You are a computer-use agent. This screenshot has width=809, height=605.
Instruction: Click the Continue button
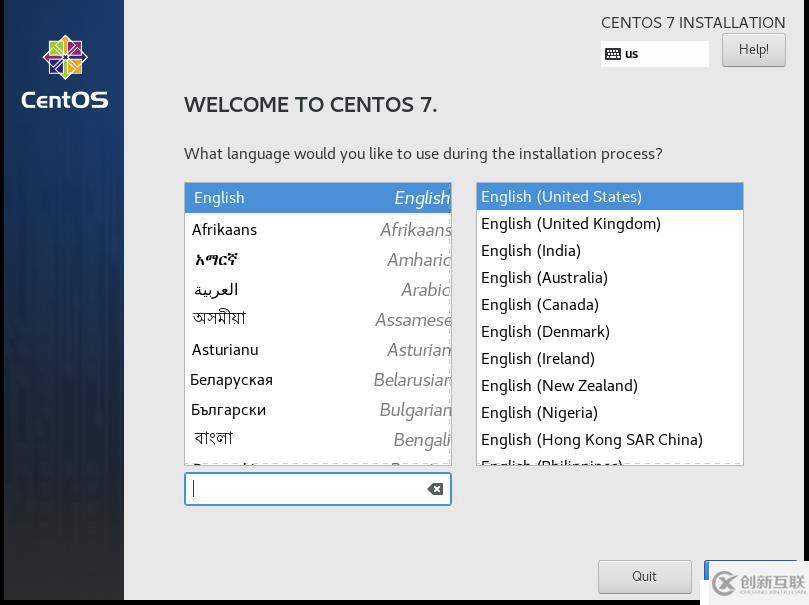[760, 576]
